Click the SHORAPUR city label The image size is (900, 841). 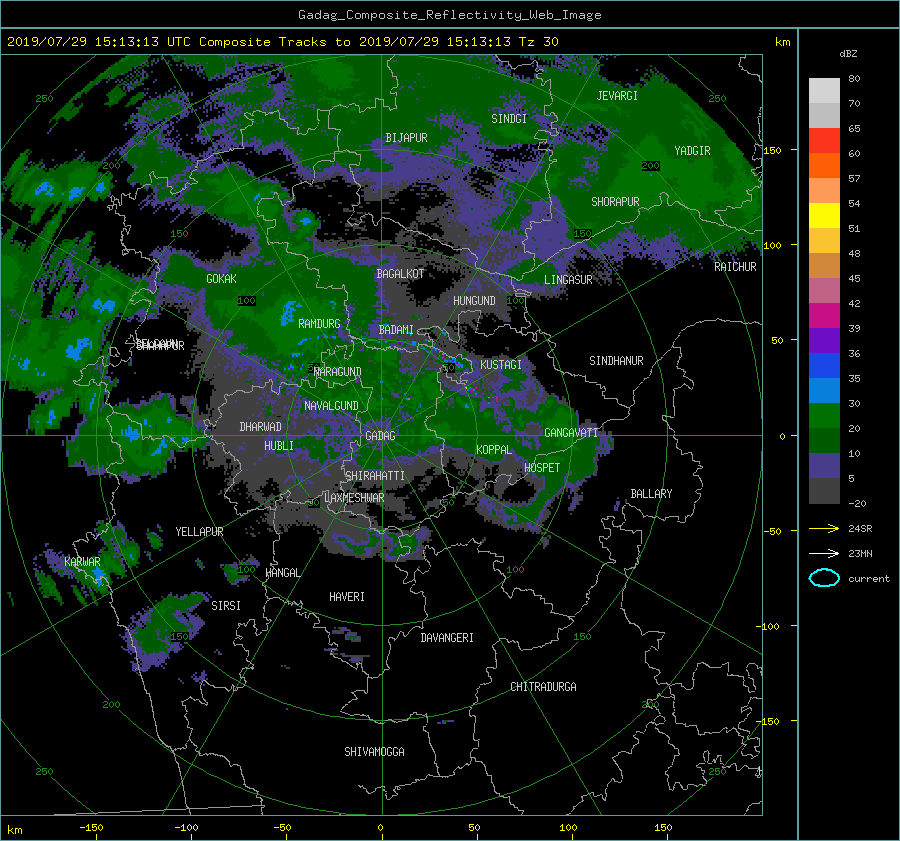615,202
